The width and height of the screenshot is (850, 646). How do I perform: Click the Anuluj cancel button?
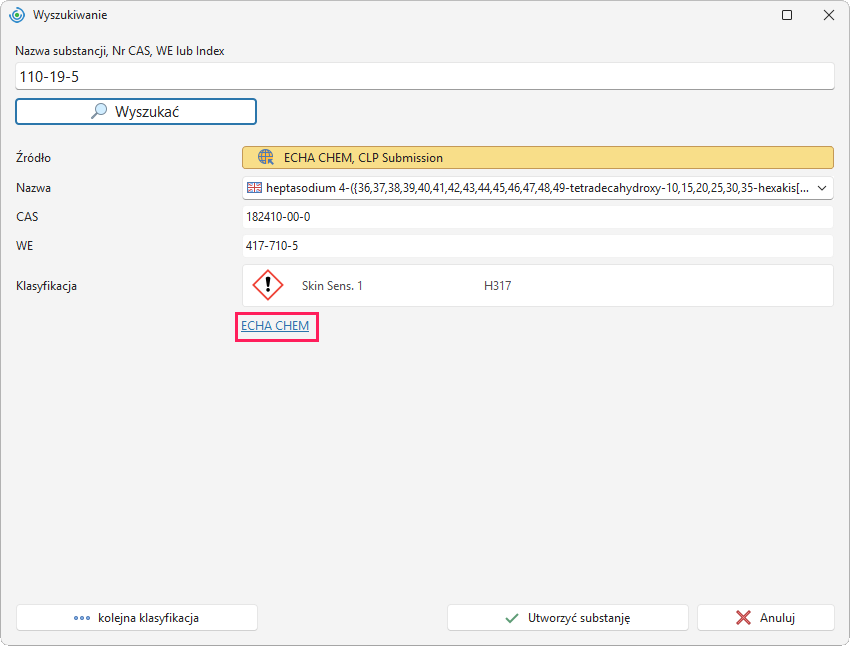[765, 618]
